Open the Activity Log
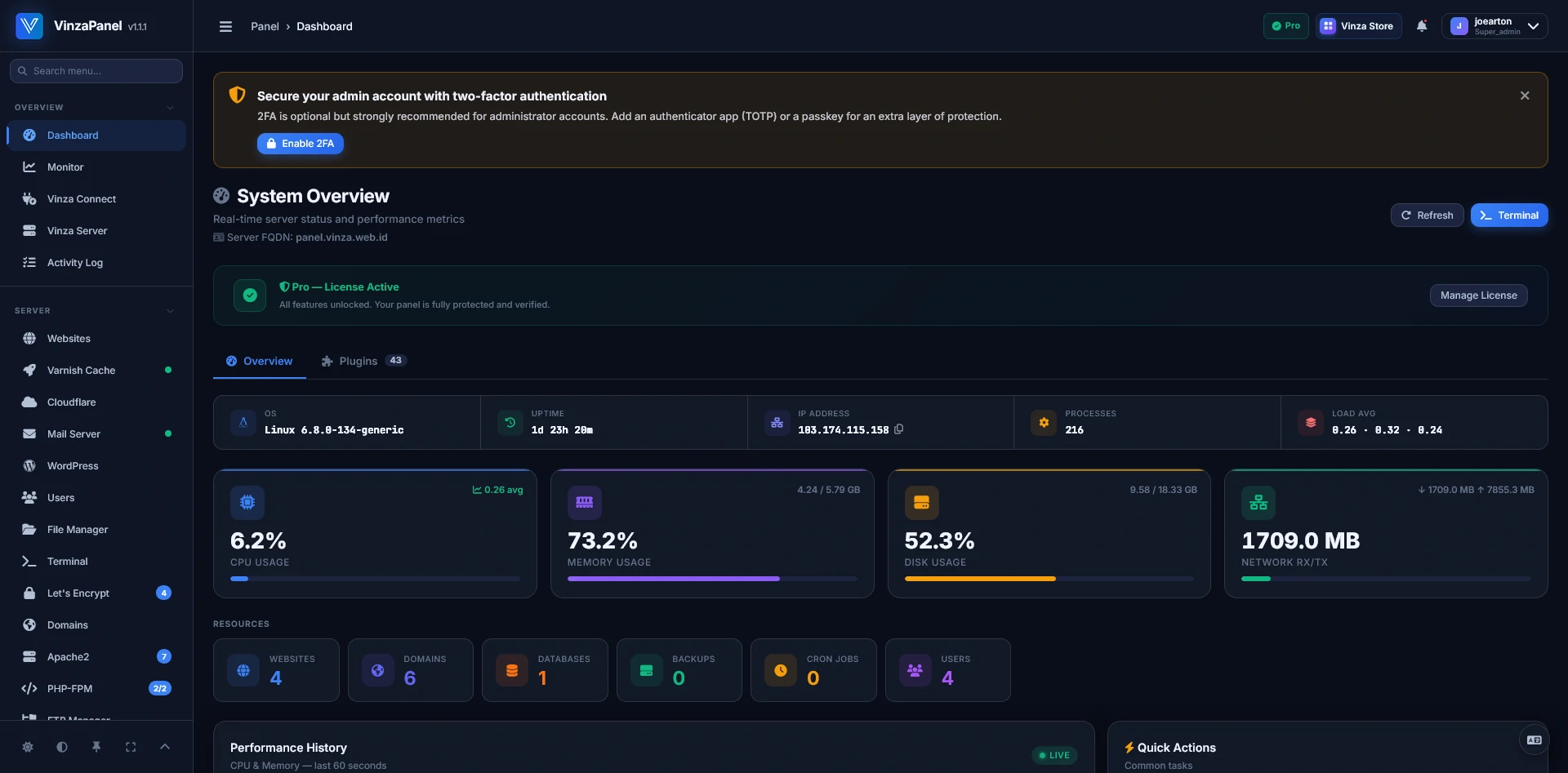 pos(96,263)
